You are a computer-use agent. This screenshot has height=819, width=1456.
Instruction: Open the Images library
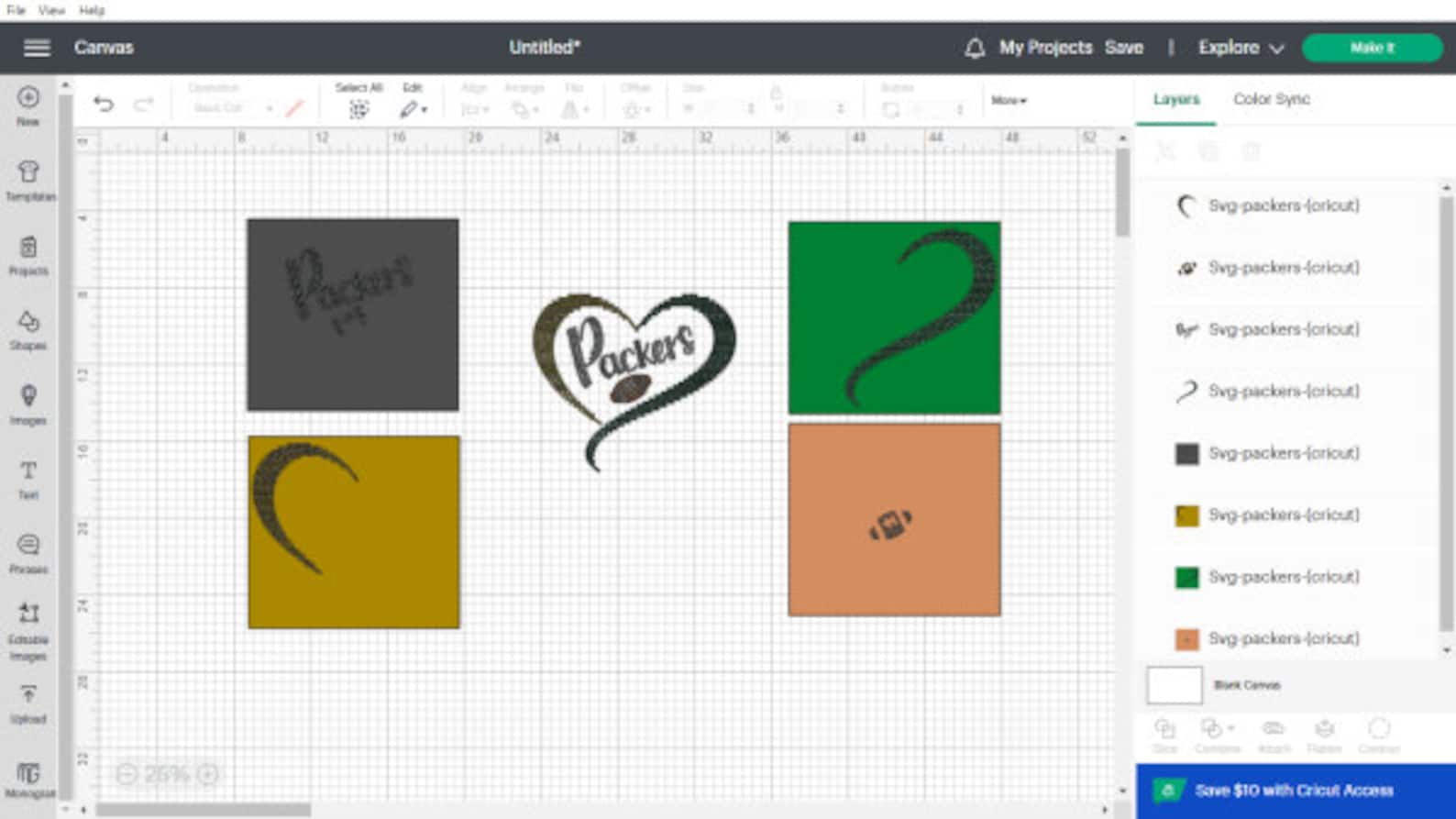click(28, 405)
